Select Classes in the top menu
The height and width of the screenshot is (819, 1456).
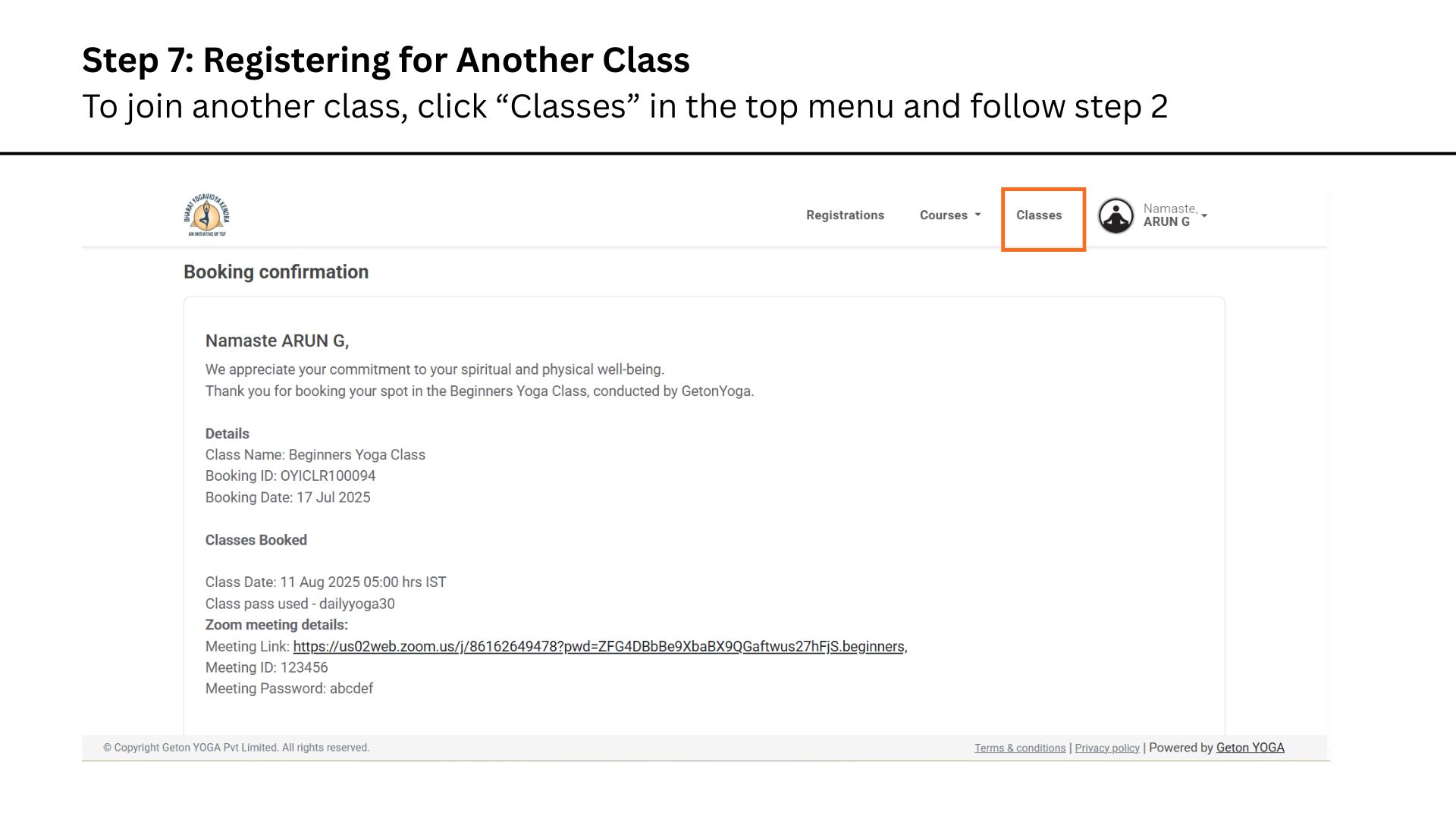1039,215
